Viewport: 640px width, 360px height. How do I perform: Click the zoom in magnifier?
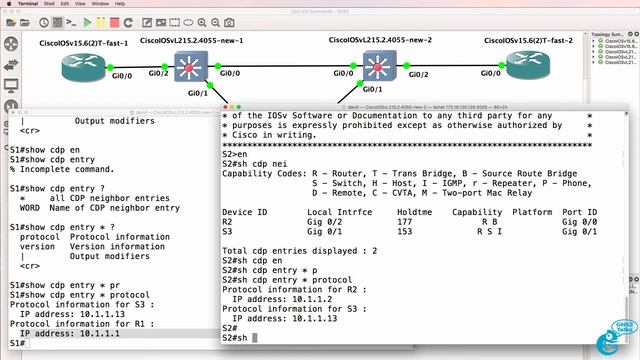pyautogui.click(x=202, y=22)
